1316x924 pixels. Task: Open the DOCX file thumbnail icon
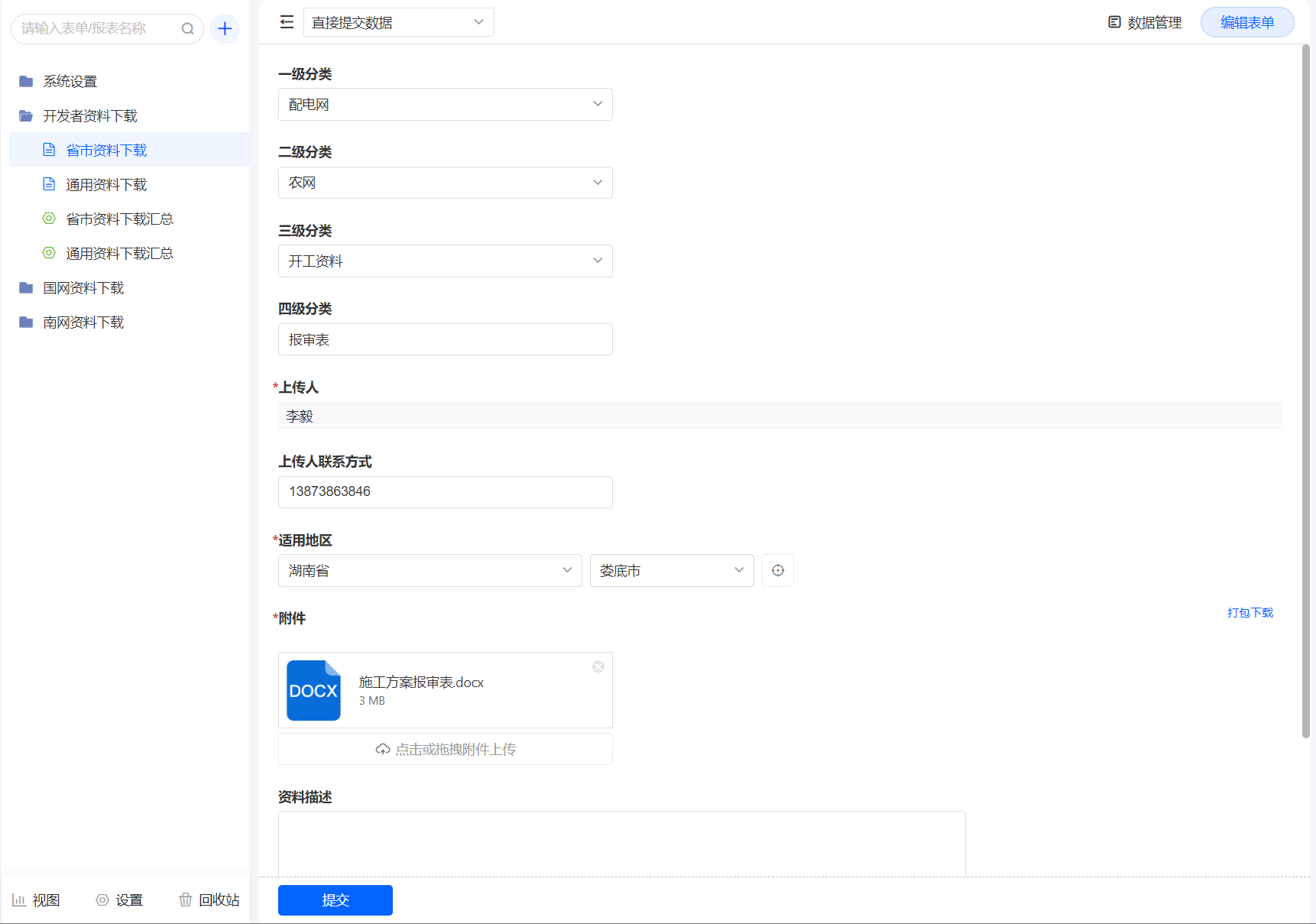click(x=313, y=690)
